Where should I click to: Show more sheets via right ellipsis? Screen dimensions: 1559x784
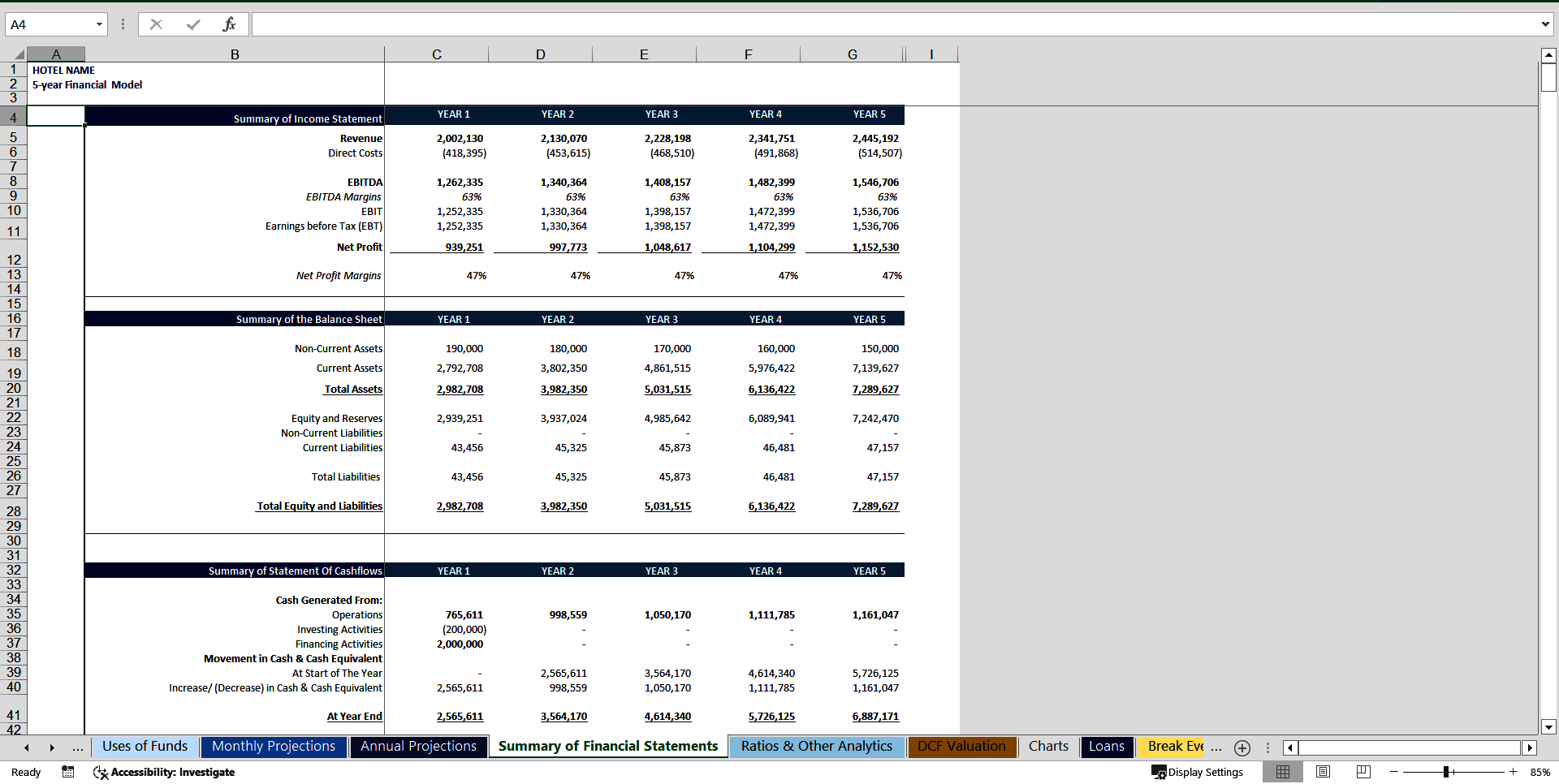click(1216, 747)
